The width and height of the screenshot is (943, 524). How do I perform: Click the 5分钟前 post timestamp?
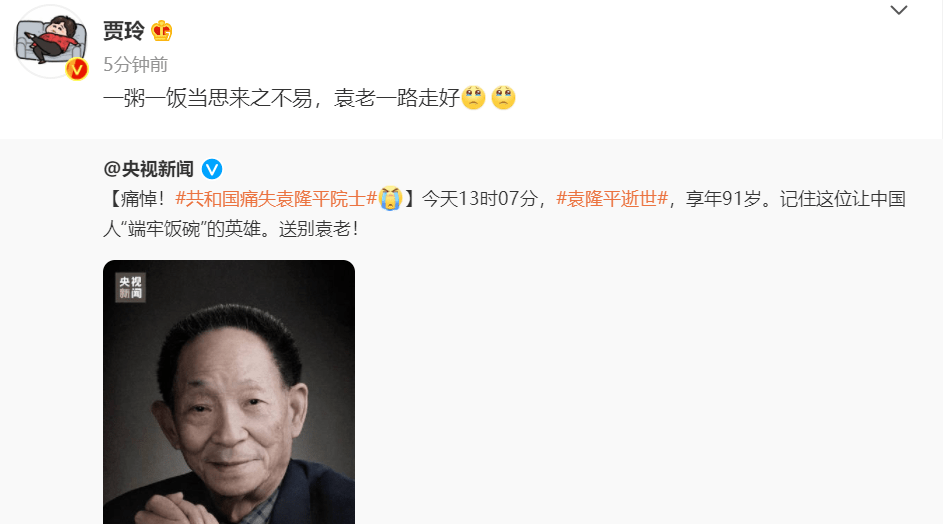(x=135, y=64)
